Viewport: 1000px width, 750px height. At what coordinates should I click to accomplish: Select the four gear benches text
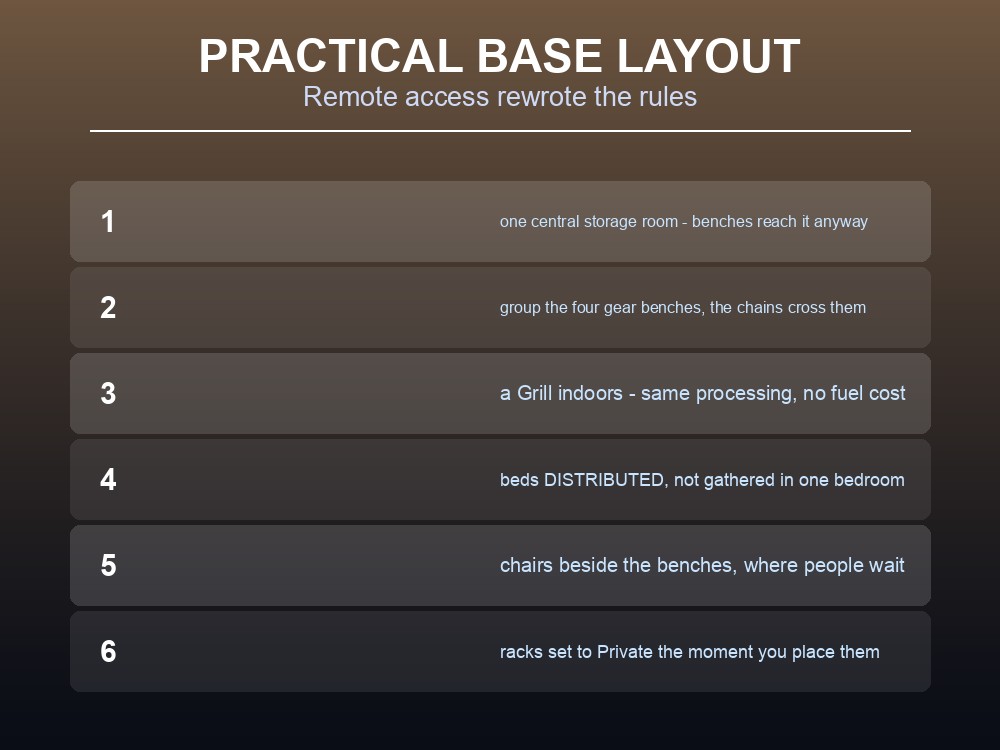click(x=683, y=307)
